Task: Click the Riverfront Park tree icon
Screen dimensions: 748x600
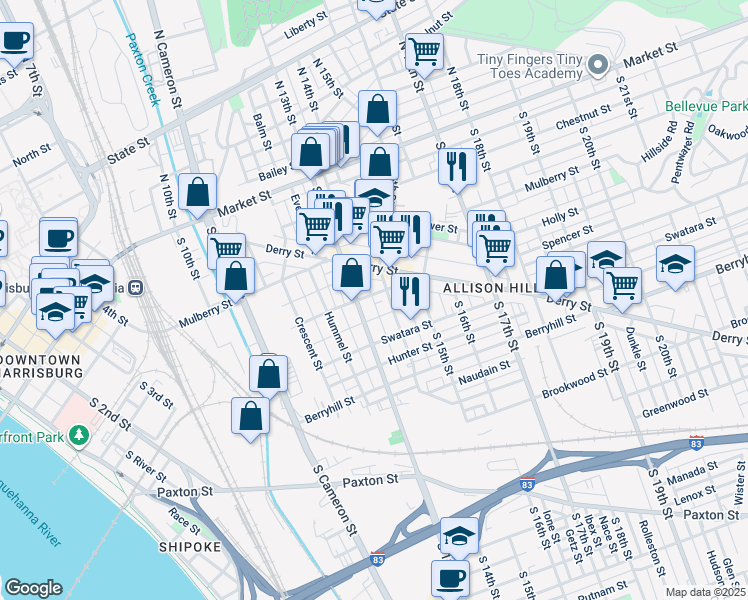Action: pos(79,436)
